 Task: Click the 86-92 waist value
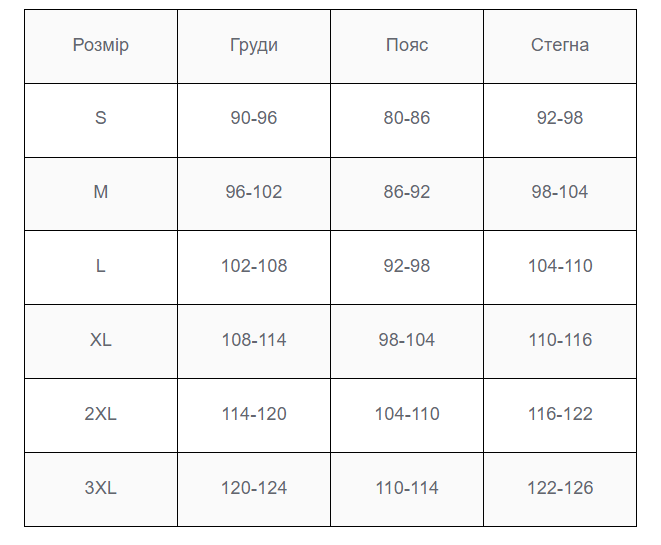407,194
